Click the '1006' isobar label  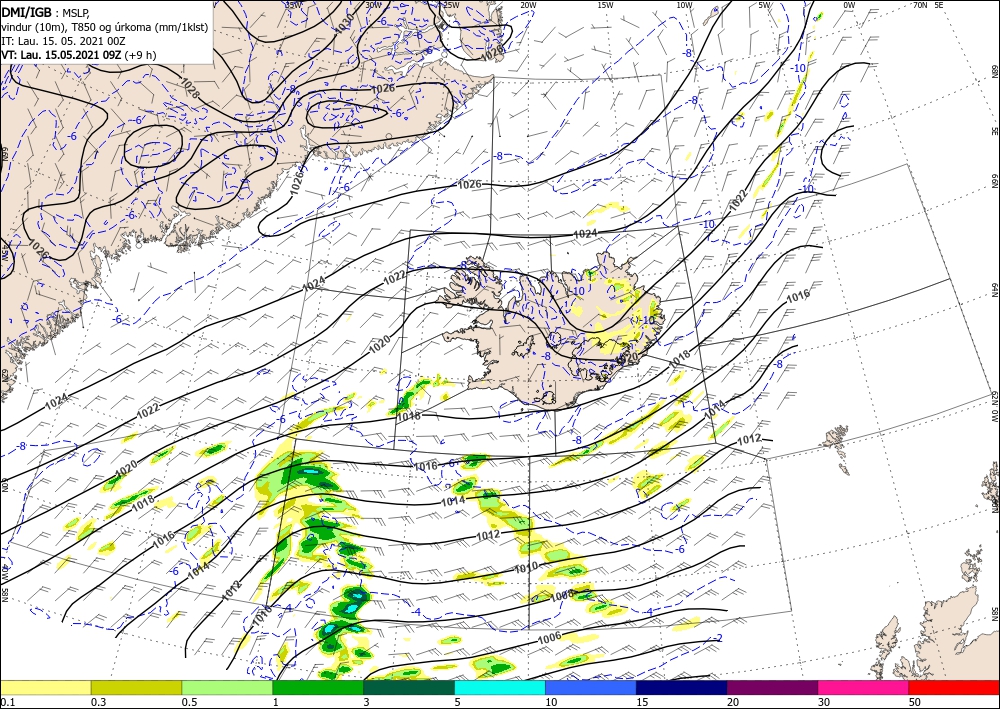coord(549,636)
